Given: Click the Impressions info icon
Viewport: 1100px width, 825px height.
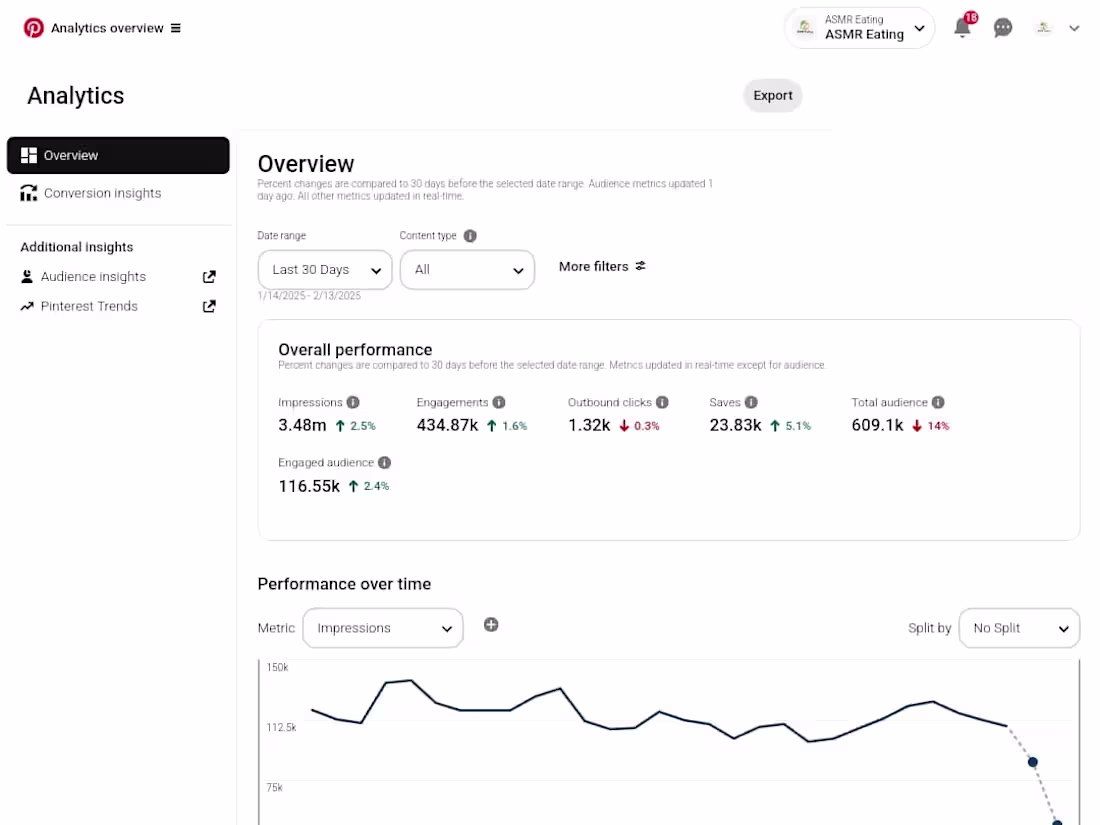Looking at the screenshot, I should point(352,402).
